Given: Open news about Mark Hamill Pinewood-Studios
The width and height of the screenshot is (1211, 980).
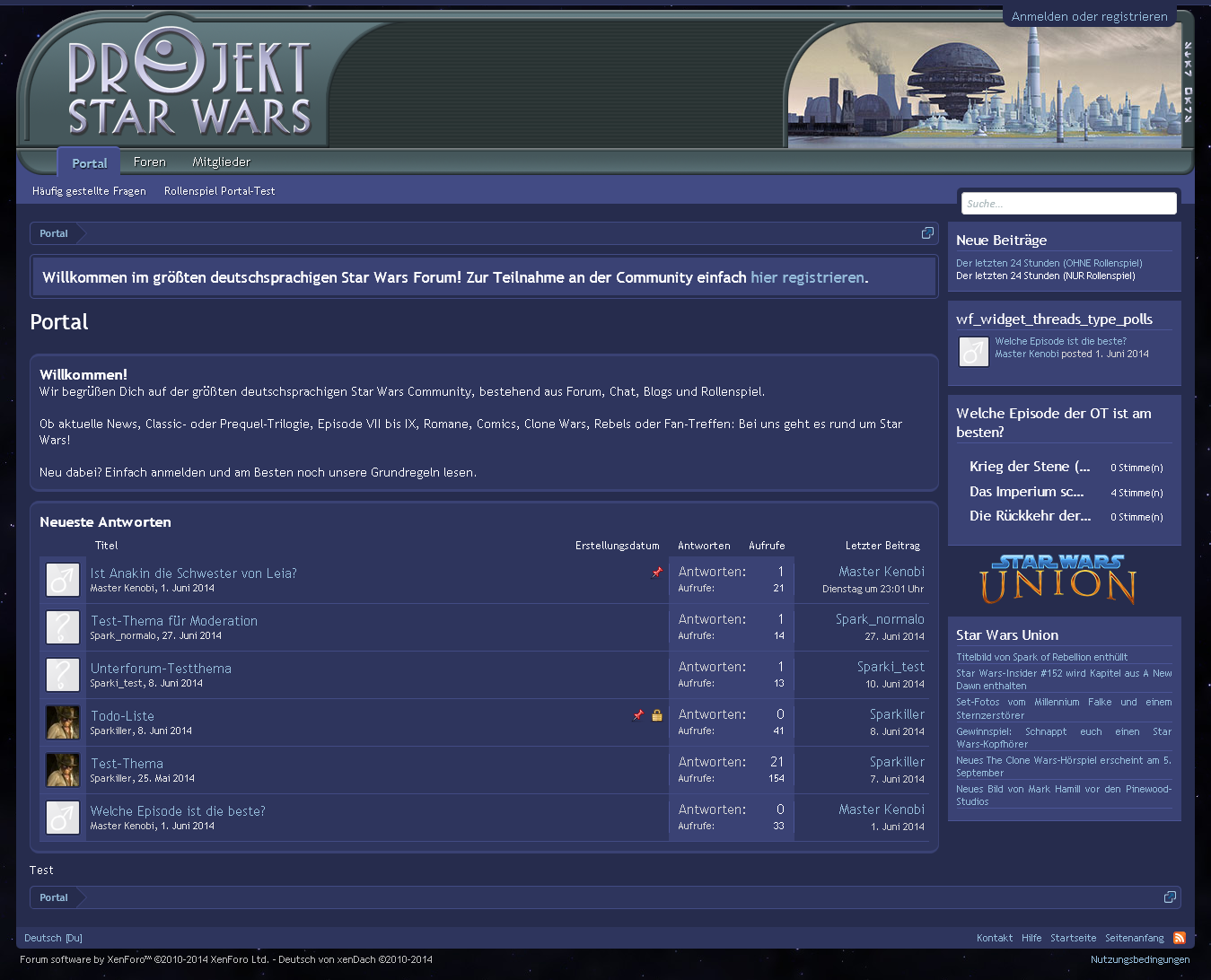Looking at the screenshot, I should pyautogui.click(x=1064, y=795).
